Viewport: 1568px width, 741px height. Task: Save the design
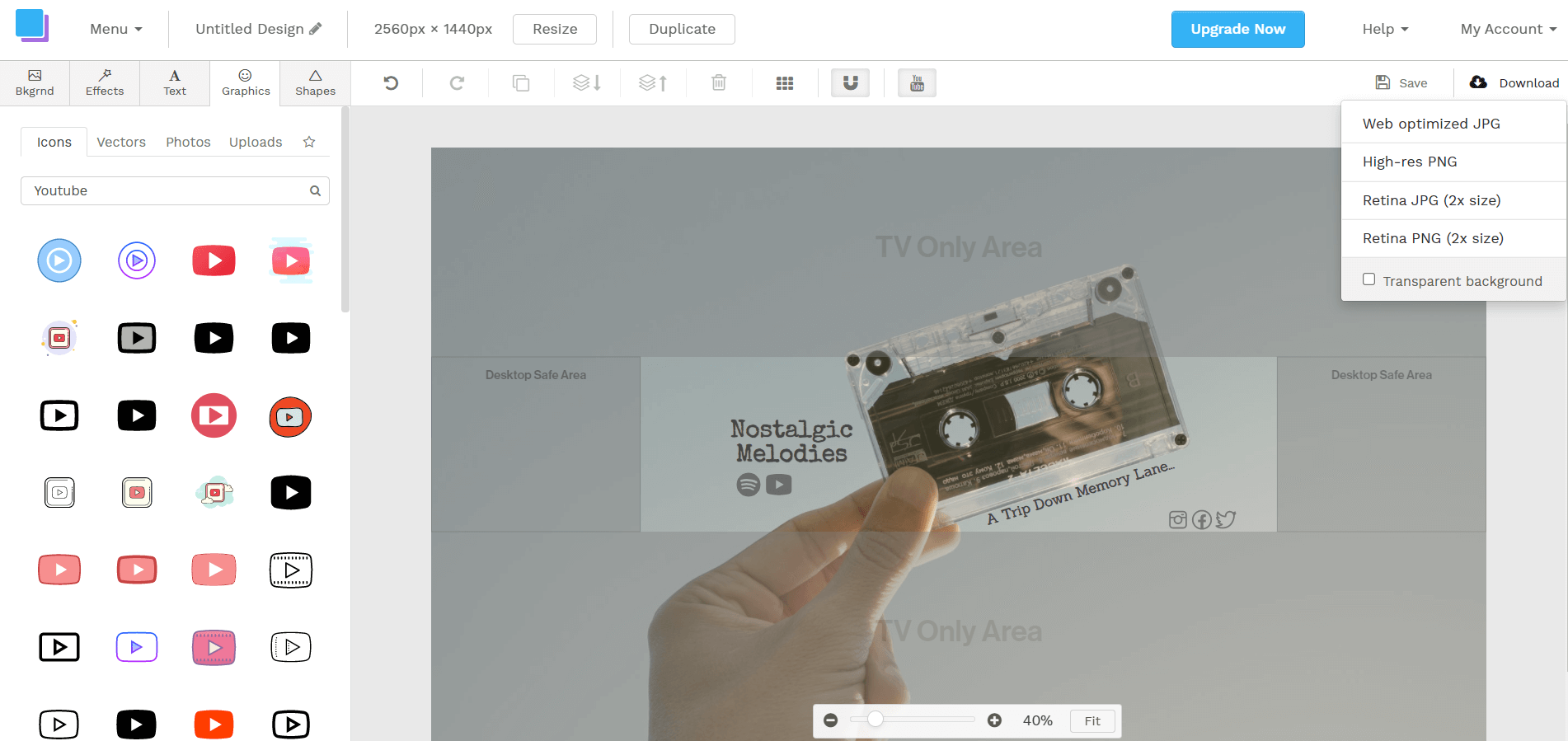click(1401, 82)
